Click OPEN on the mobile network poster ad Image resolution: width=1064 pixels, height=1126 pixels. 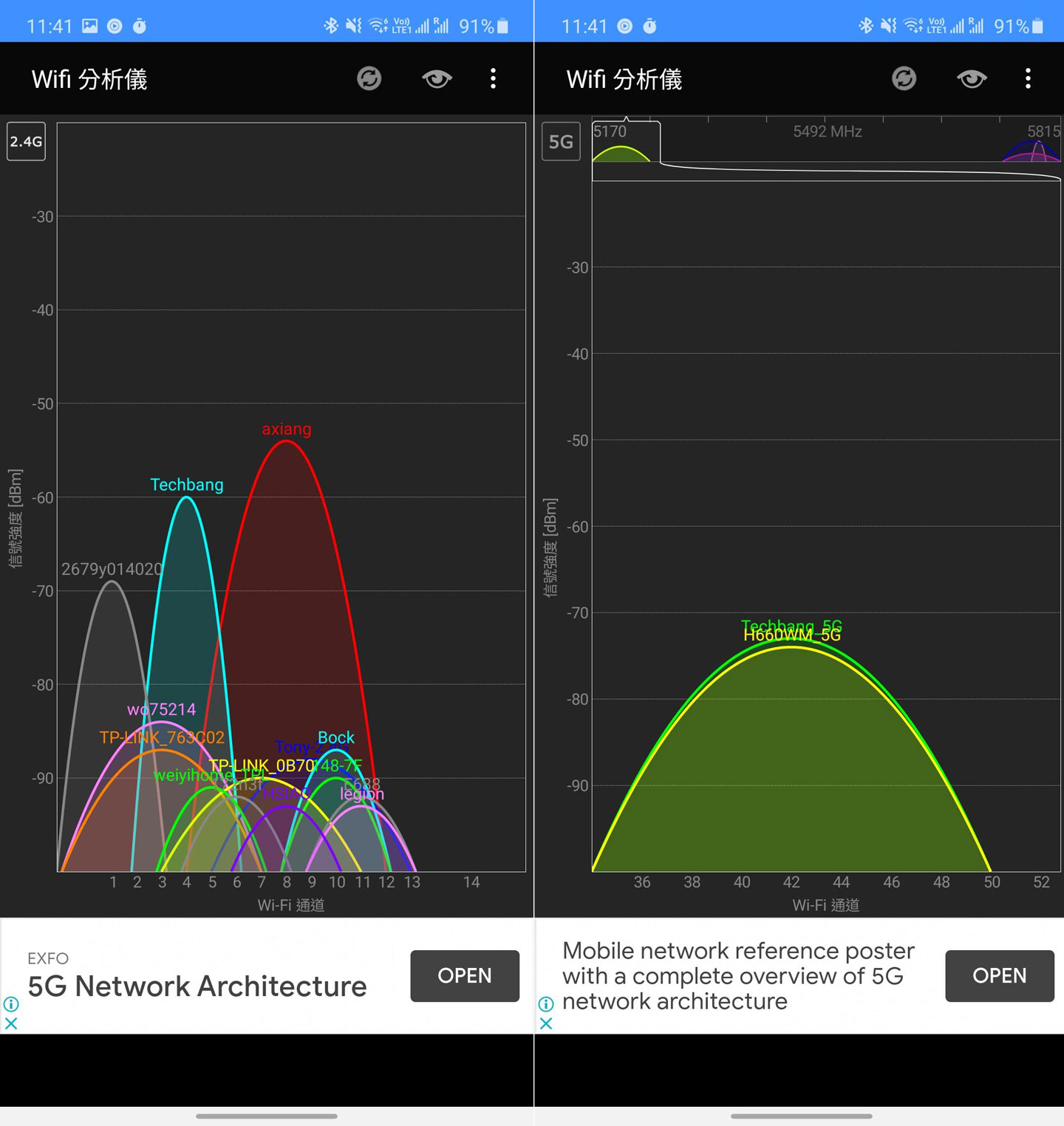pos(1000,976)
